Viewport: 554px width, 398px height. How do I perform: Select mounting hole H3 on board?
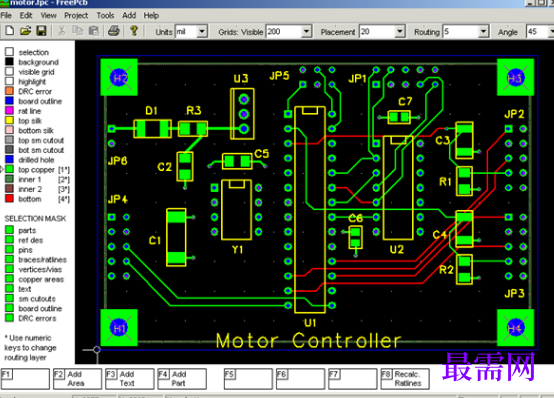coord(515,77)
